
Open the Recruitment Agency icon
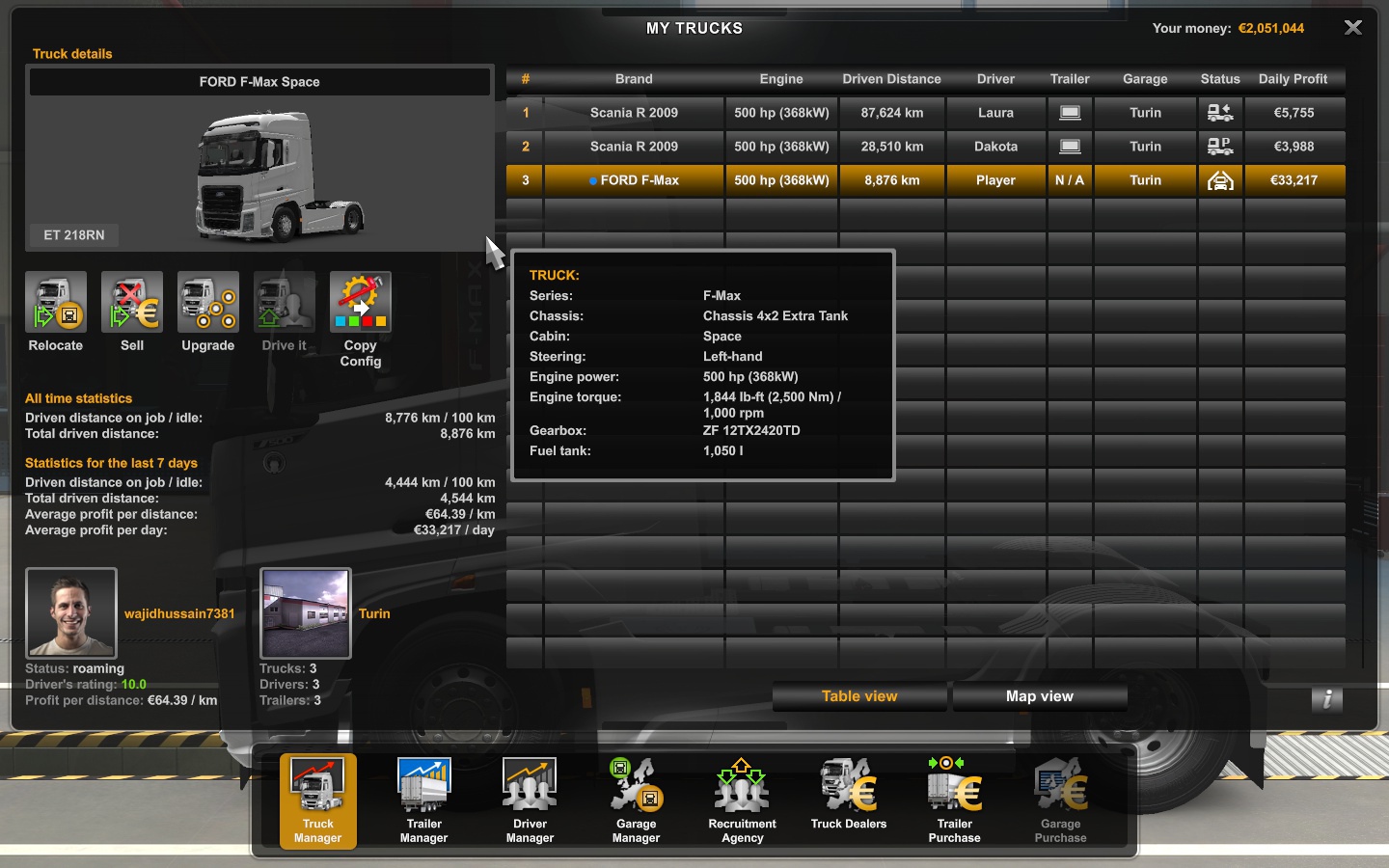pyautogui.click(x=743, y=800)
